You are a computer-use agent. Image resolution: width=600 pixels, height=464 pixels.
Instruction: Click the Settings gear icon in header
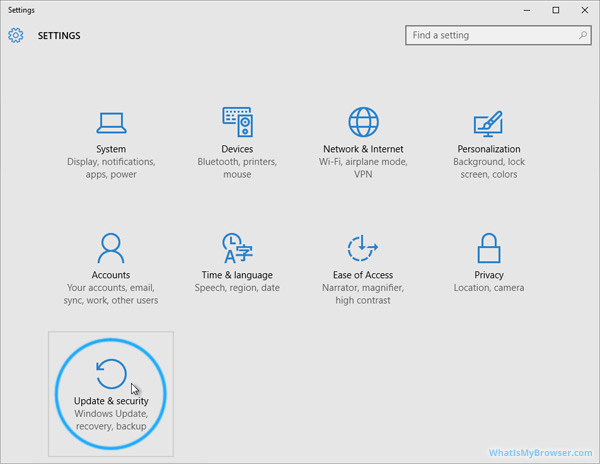16,35
